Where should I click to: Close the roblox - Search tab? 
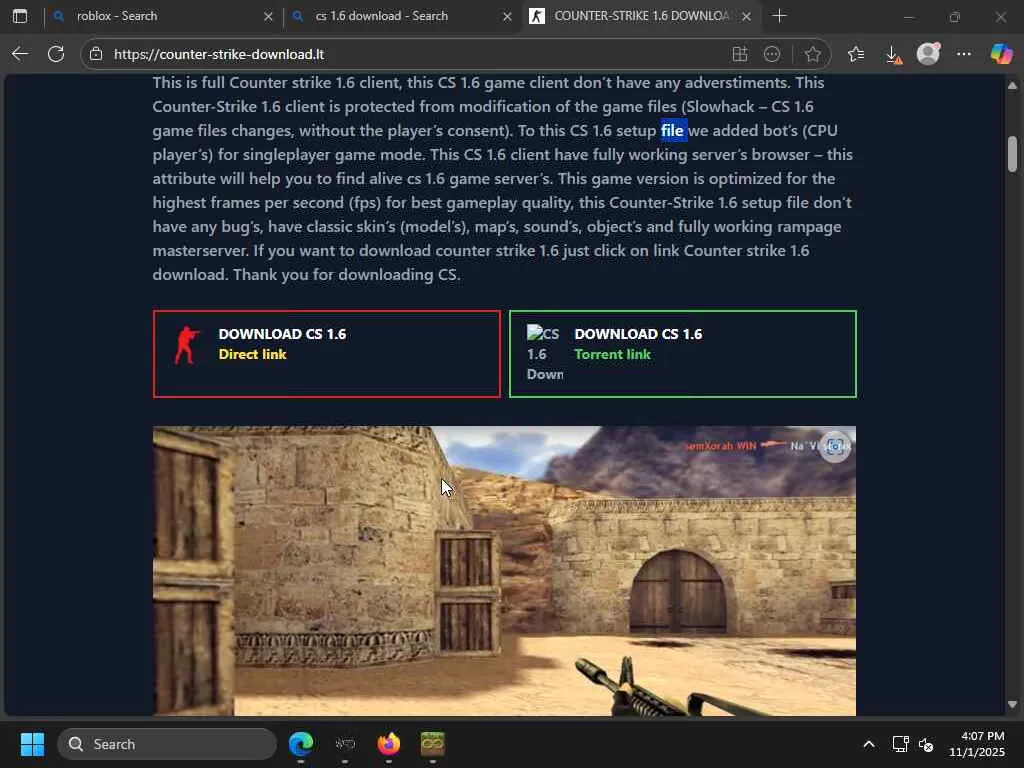pyautogui.click(x=268, y=16)
